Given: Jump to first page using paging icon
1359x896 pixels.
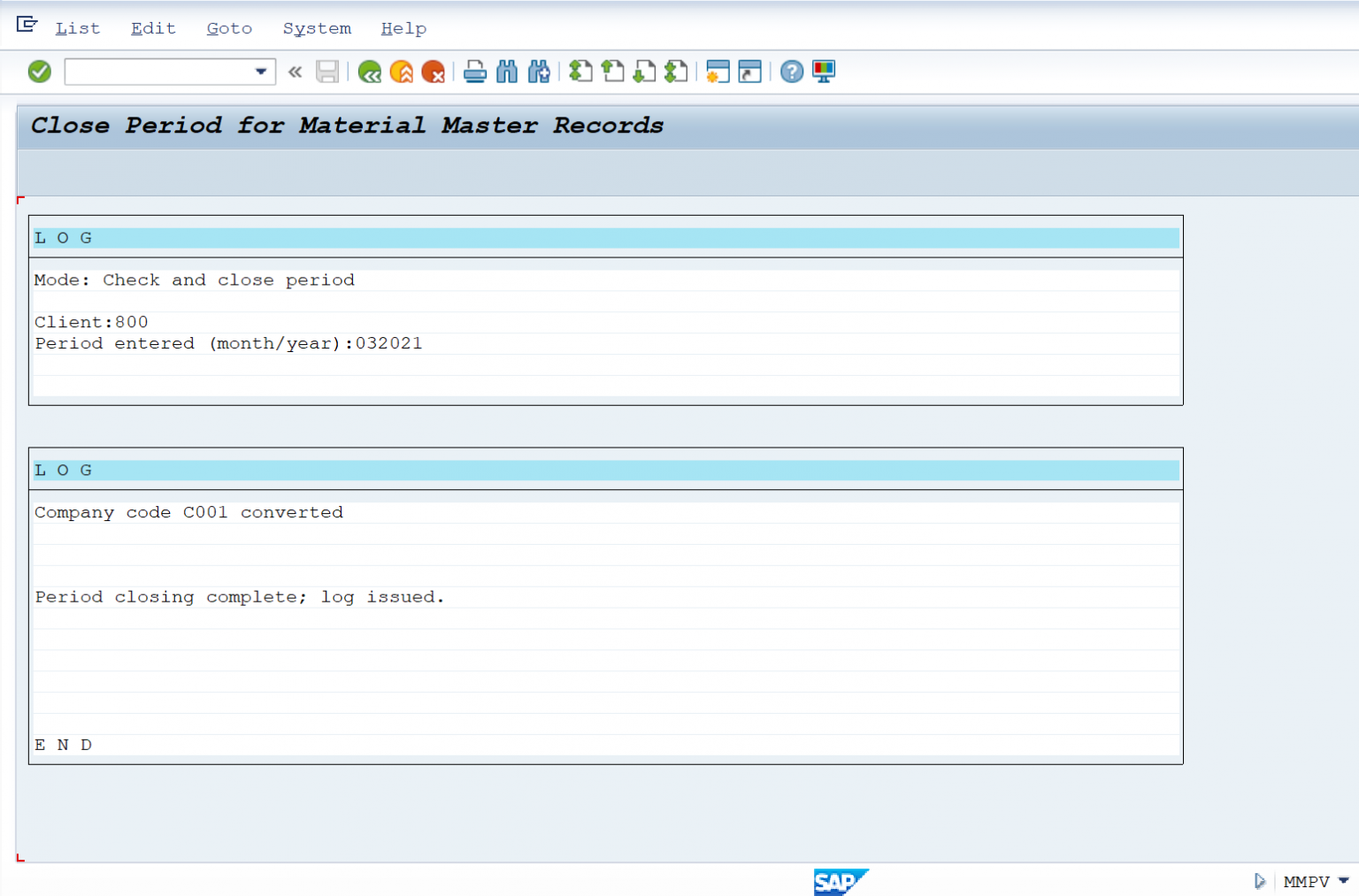Looking at the screenshot, I should 581,72.
